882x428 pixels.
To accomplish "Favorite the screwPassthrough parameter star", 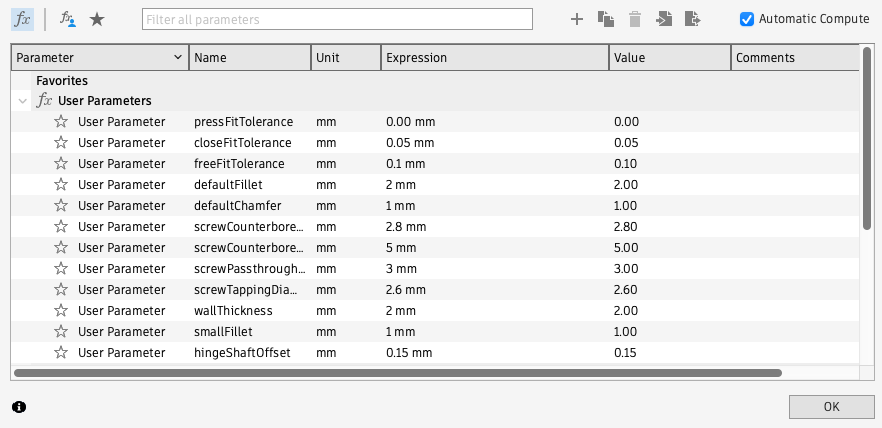I will [x=61, y=268].
